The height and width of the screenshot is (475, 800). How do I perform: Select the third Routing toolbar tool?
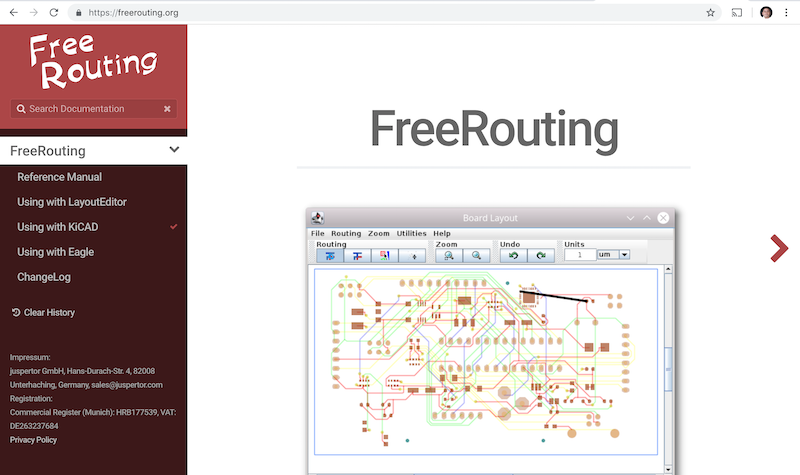tap(385, 256)
